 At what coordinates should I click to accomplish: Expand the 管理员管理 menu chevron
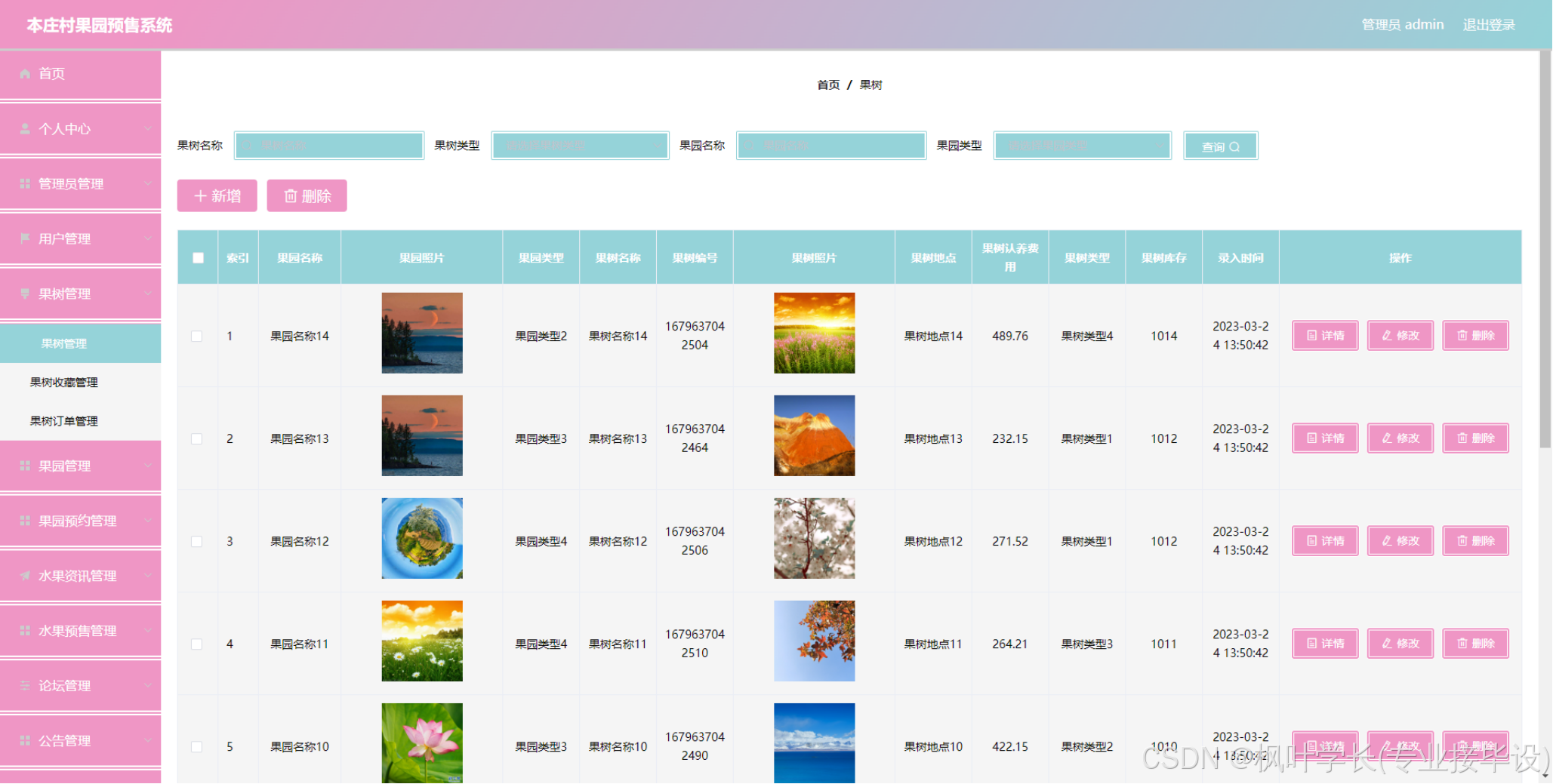click(148, 184)
